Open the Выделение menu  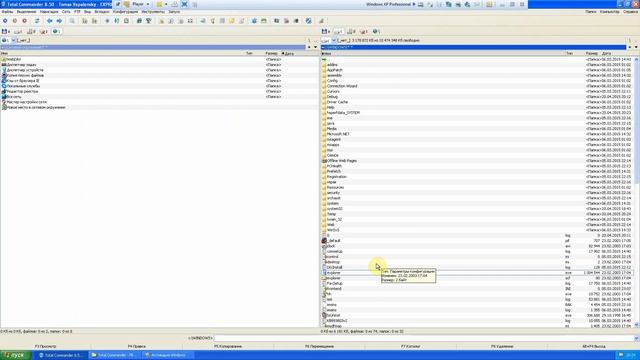(x=27, y=12)
